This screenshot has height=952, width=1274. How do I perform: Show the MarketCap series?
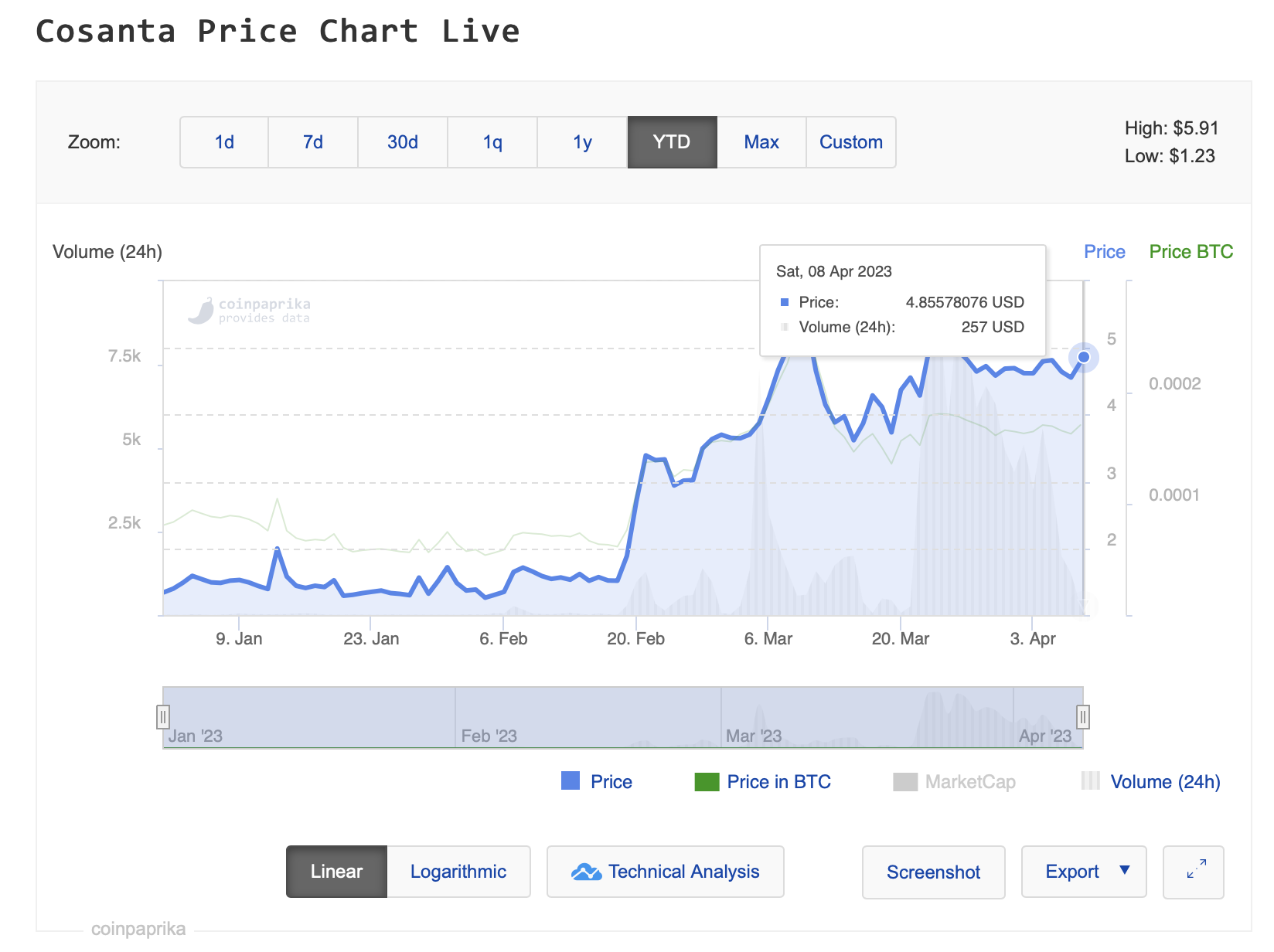pyautogui.click(x=970, y=782)
